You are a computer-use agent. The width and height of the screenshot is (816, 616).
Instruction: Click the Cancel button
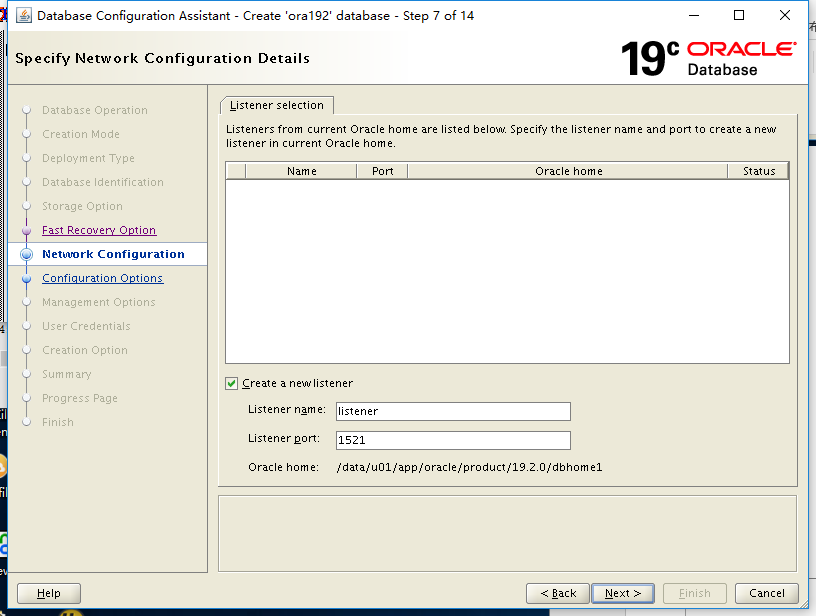[x=767, y=593]
